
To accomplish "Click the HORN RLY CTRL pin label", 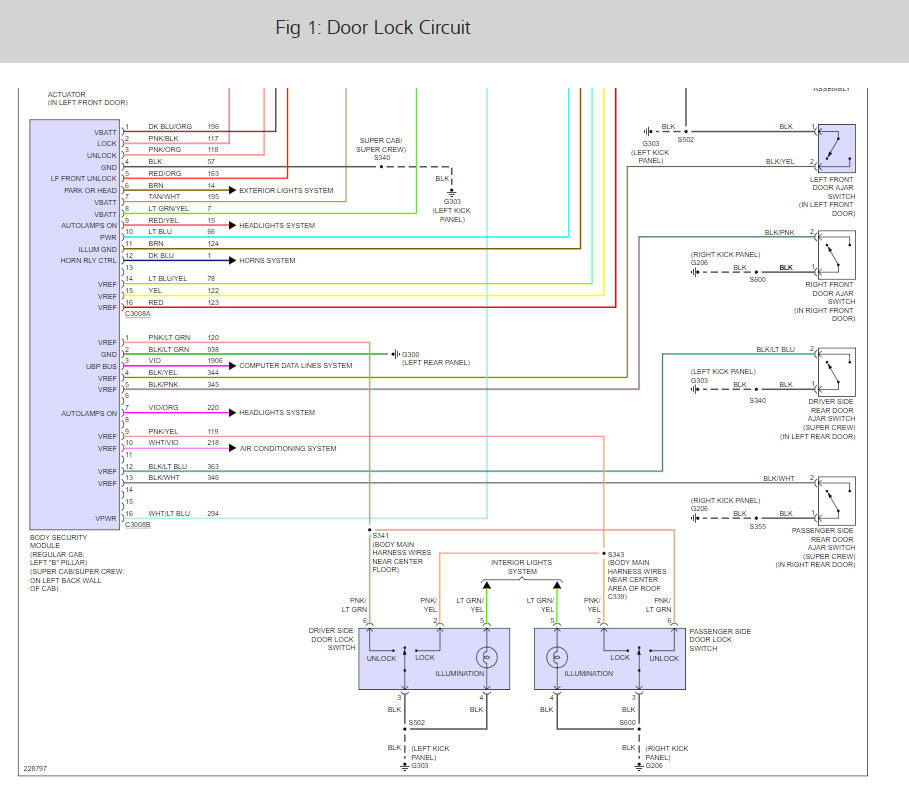I will point(88,260).
